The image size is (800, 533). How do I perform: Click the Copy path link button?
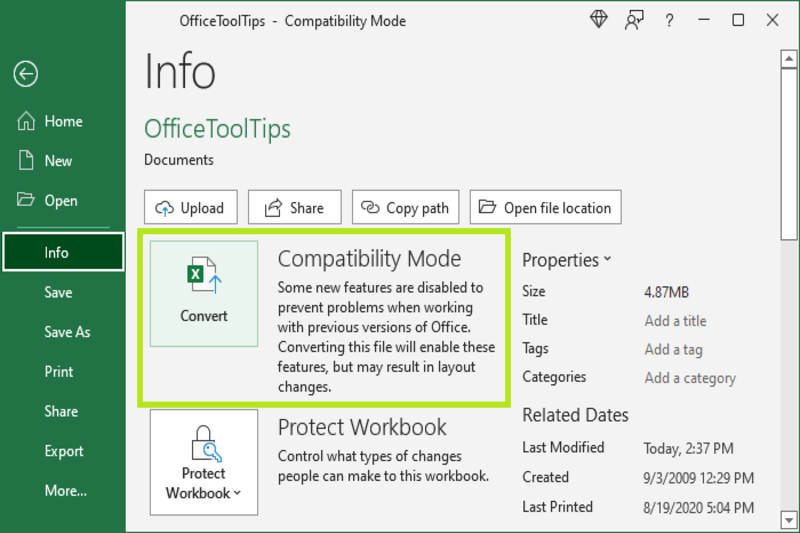pos(405,208)
